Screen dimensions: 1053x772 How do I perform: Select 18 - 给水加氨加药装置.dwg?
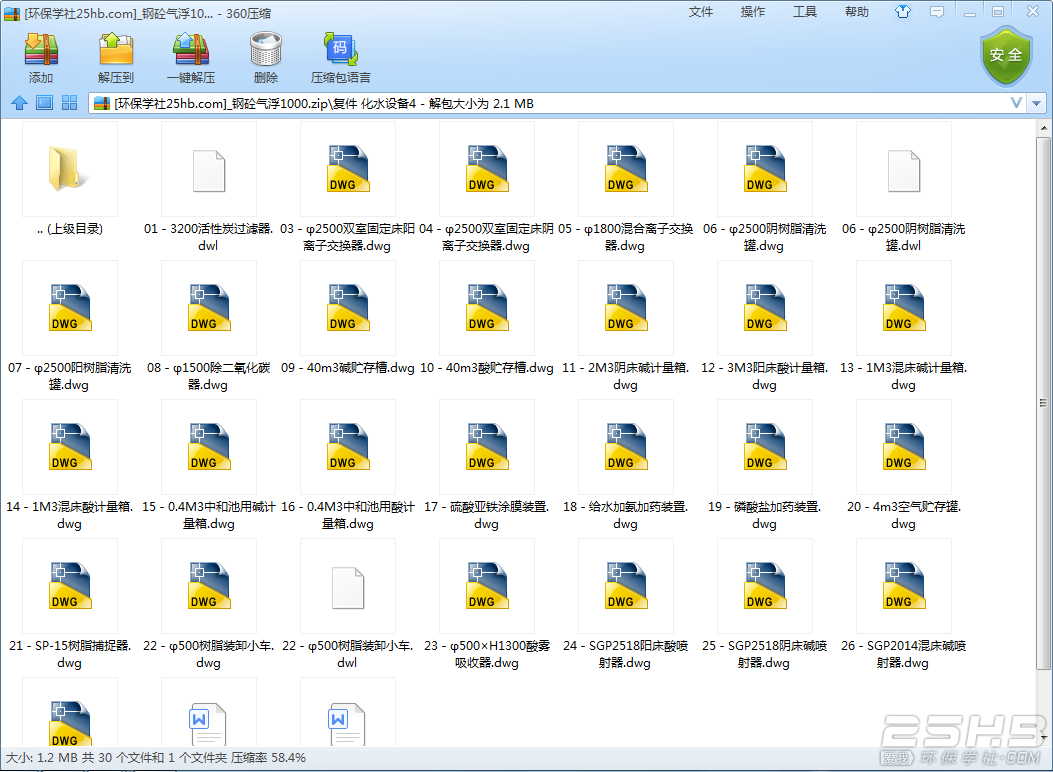[625, 465]
